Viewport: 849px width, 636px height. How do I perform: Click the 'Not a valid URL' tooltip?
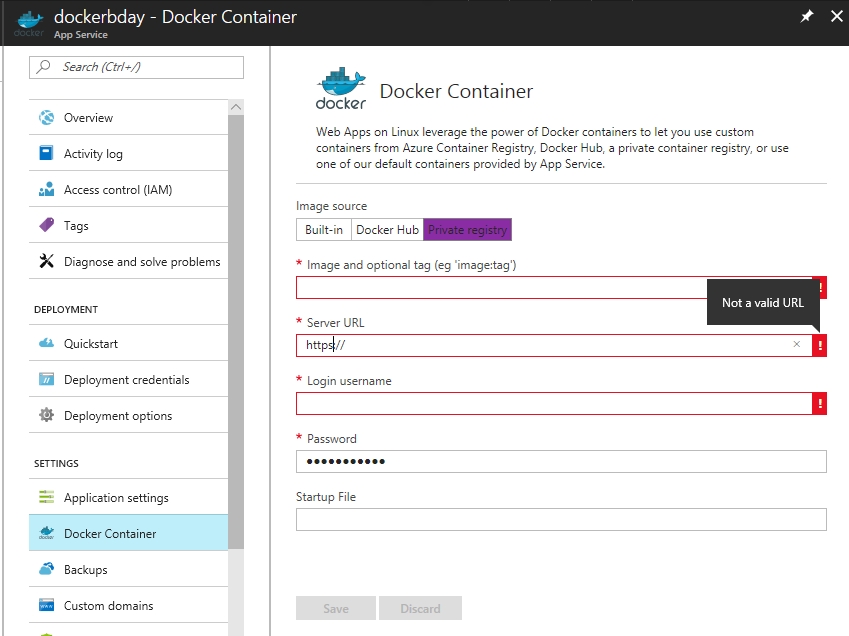[x=763, y=302]
